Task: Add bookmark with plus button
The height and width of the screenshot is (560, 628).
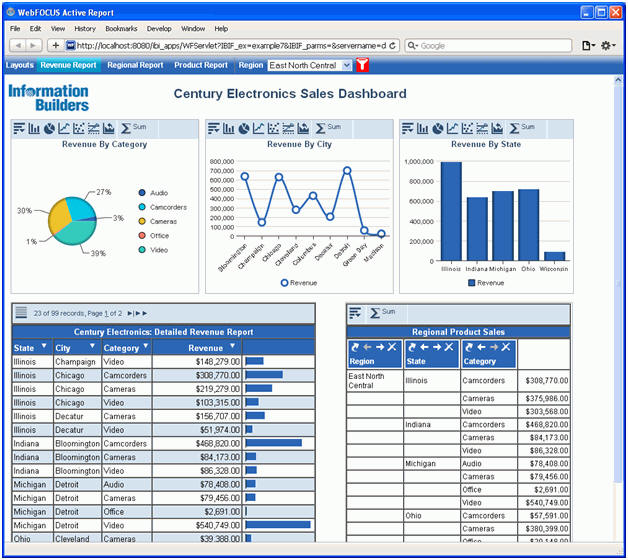Action: pos(56,46)
